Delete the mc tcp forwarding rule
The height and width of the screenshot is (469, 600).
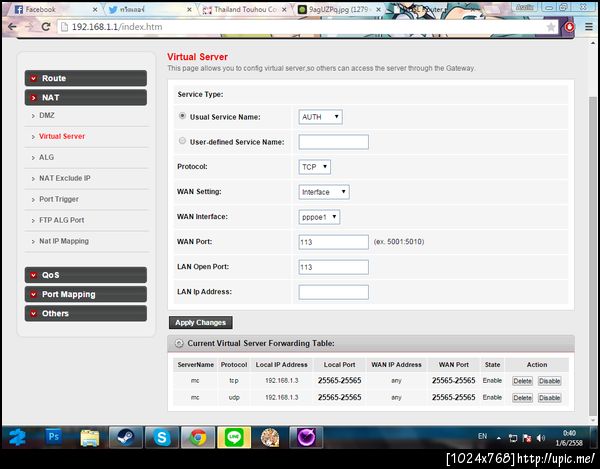[x=522, y=381]
